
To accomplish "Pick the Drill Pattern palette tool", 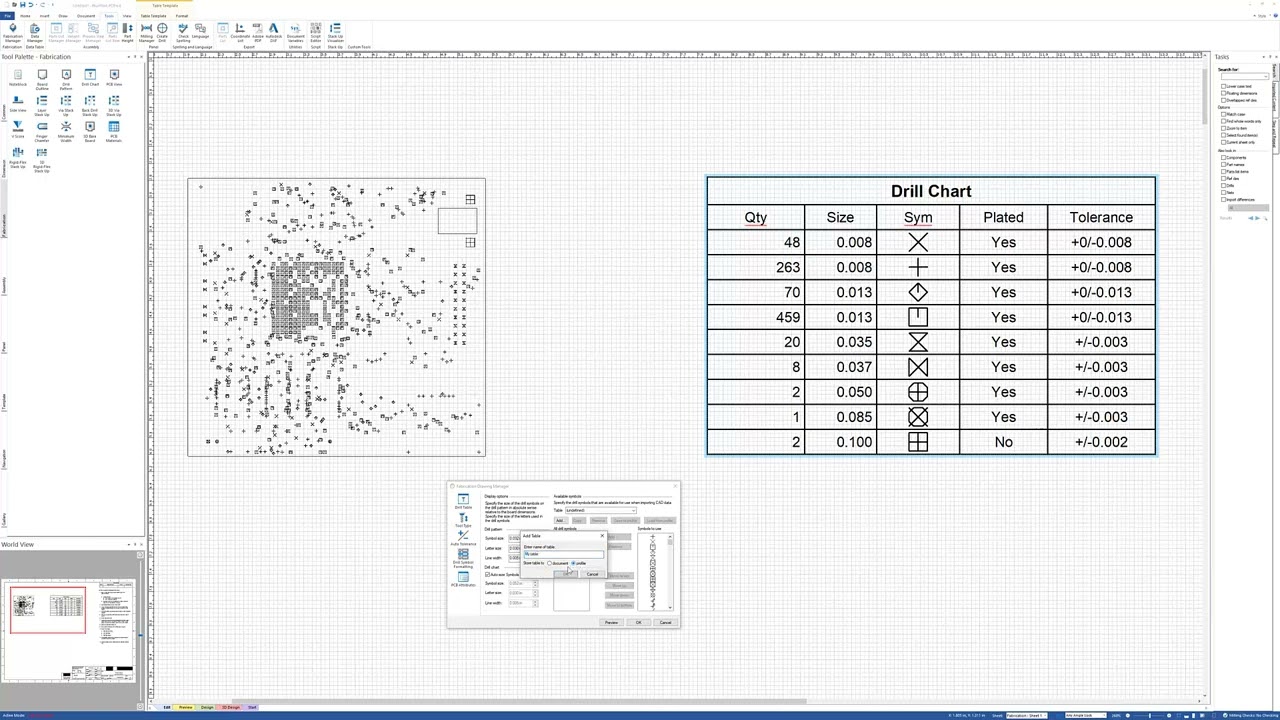I will (x=66, y=79).
